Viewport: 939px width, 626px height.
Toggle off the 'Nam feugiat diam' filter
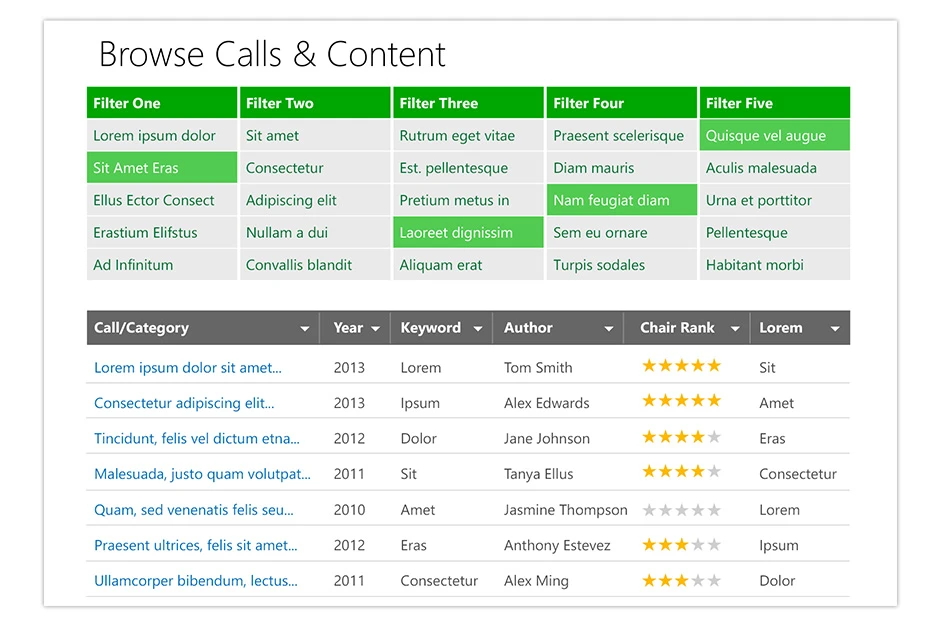point(621,200)
